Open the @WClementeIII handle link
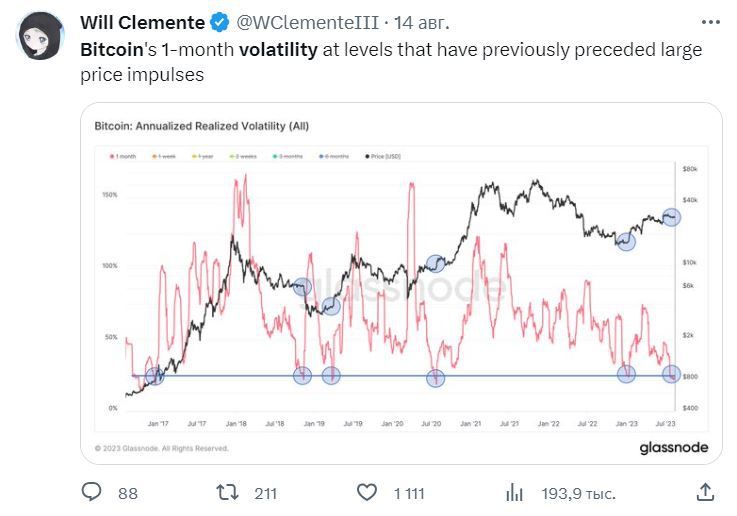Screen dimensions: 737x516 pyautogui.click(x=307, y=23)
